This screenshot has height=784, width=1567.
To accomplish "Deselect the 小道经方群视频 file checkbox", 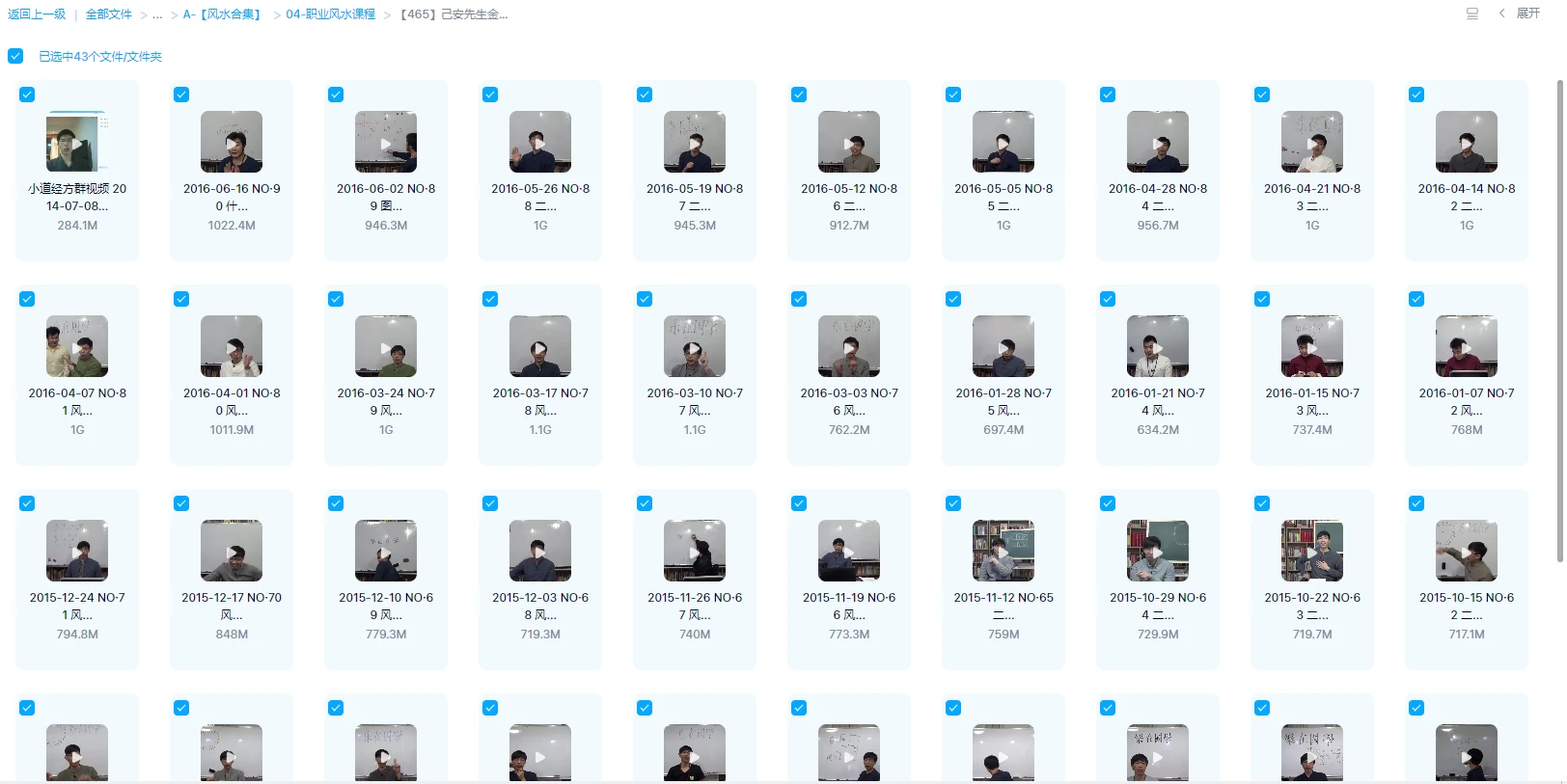I will click(27, 95).
